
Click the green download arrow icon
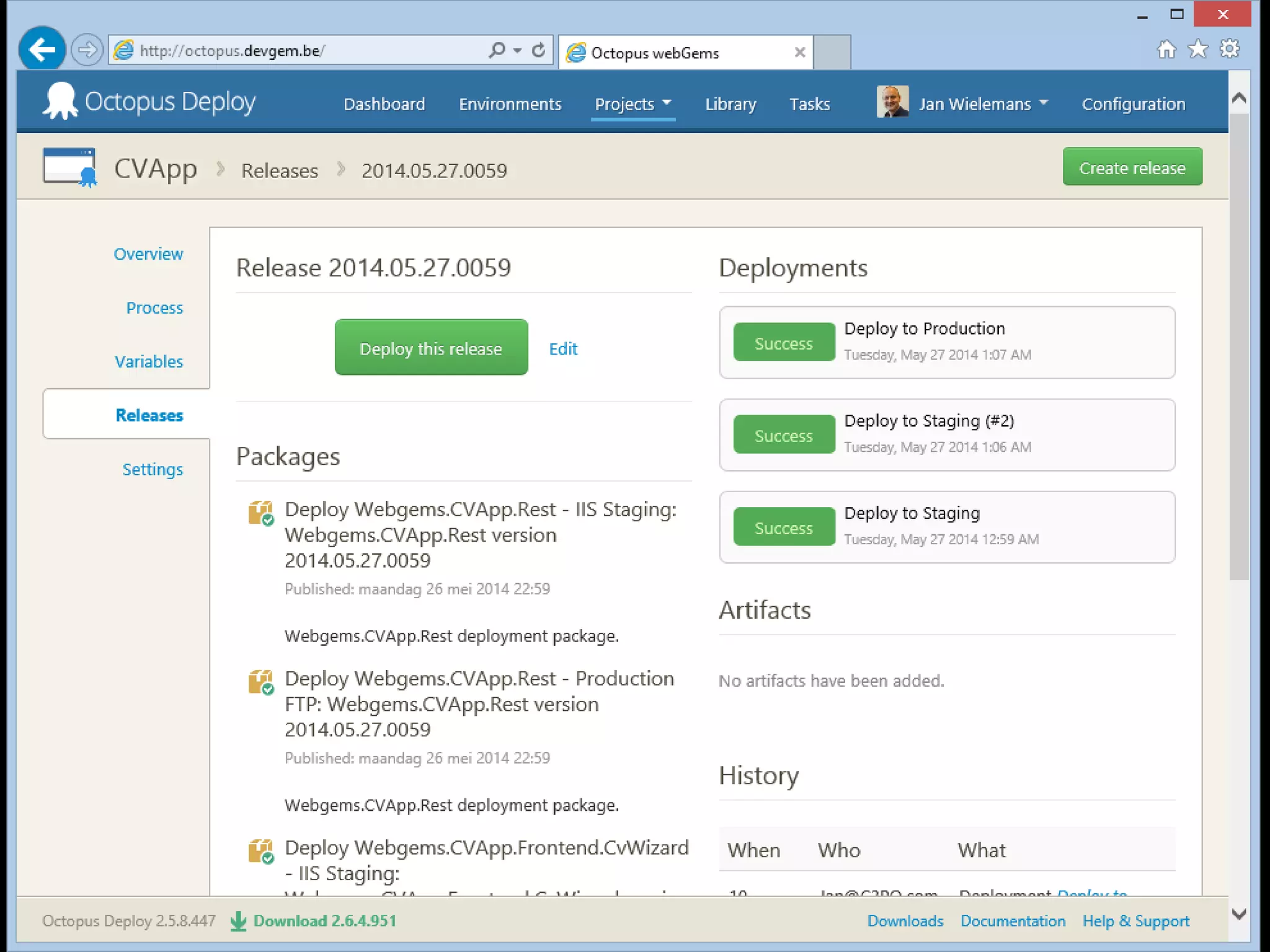[238, 922]
